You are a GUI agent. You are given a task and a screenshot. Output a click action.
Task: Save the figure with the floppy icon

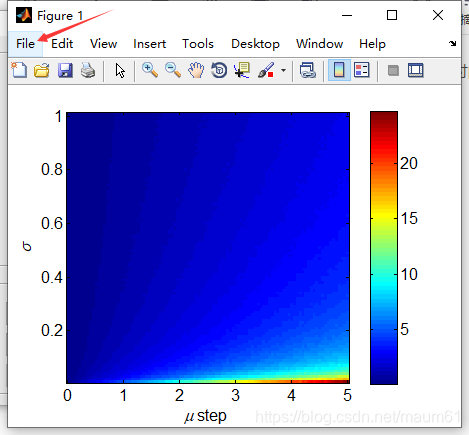click(x=65, y=70)
